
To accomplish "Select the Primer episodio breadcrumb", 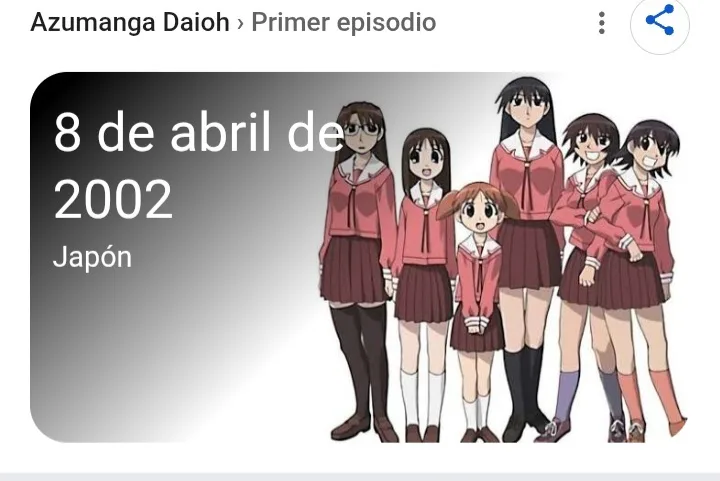I will pos(343,22).
